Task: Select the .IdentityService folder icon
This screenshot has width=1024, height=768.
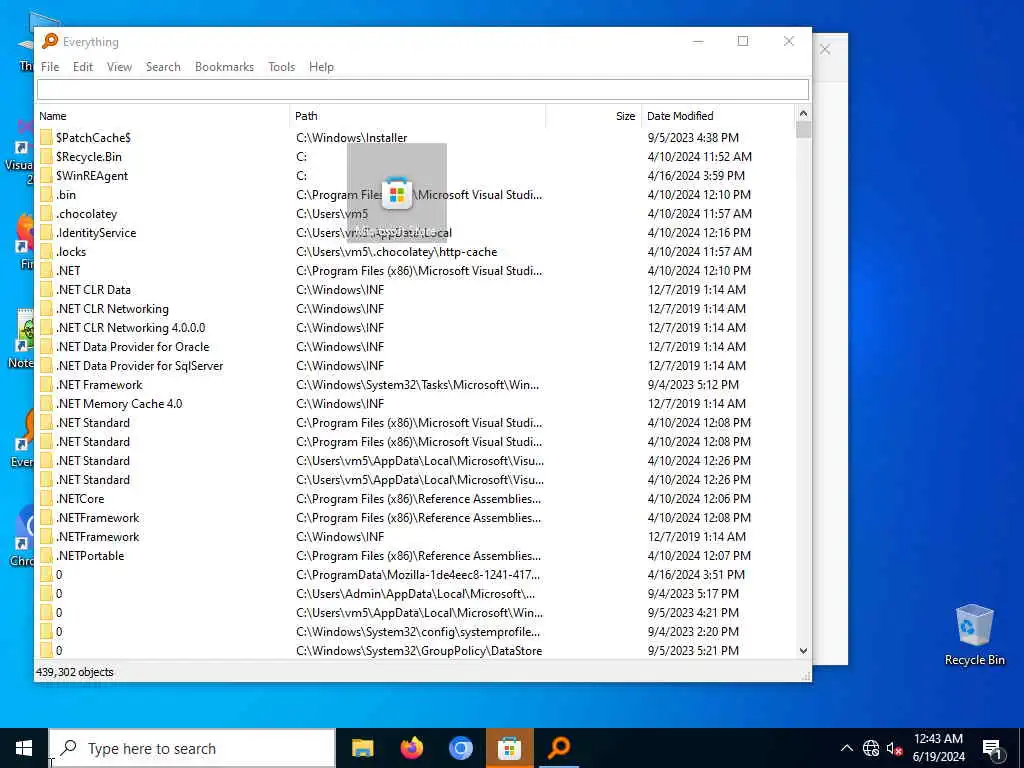Action: [x=46, y=232]
